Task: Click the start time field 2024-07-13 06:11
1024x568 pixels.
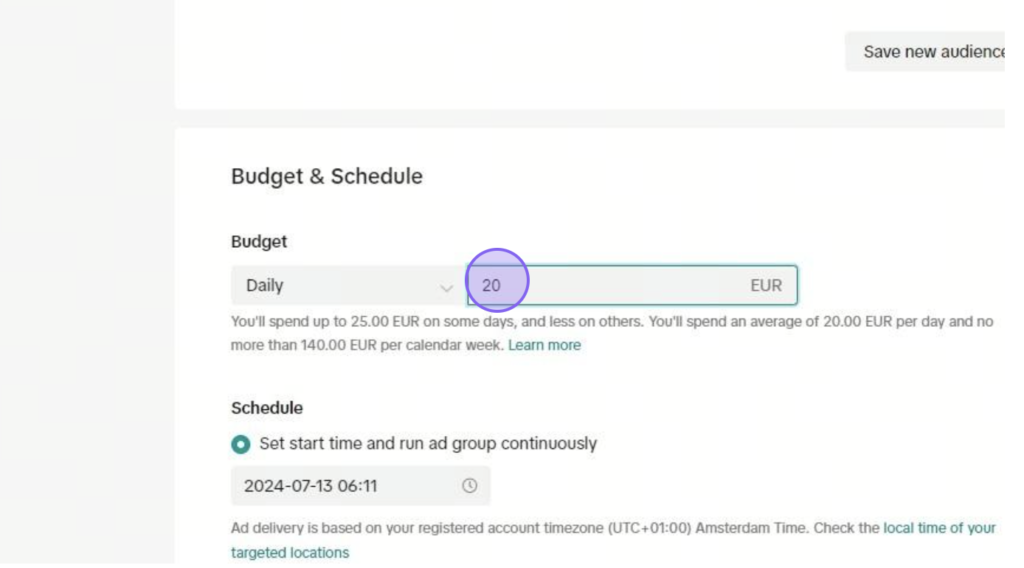Action: point(360,486)
